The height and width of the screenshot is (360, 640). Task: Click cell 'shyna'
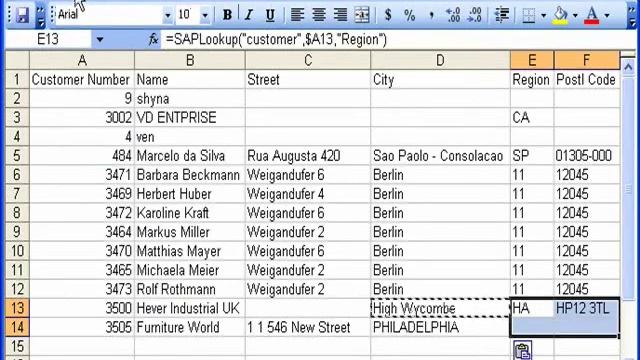190,98
